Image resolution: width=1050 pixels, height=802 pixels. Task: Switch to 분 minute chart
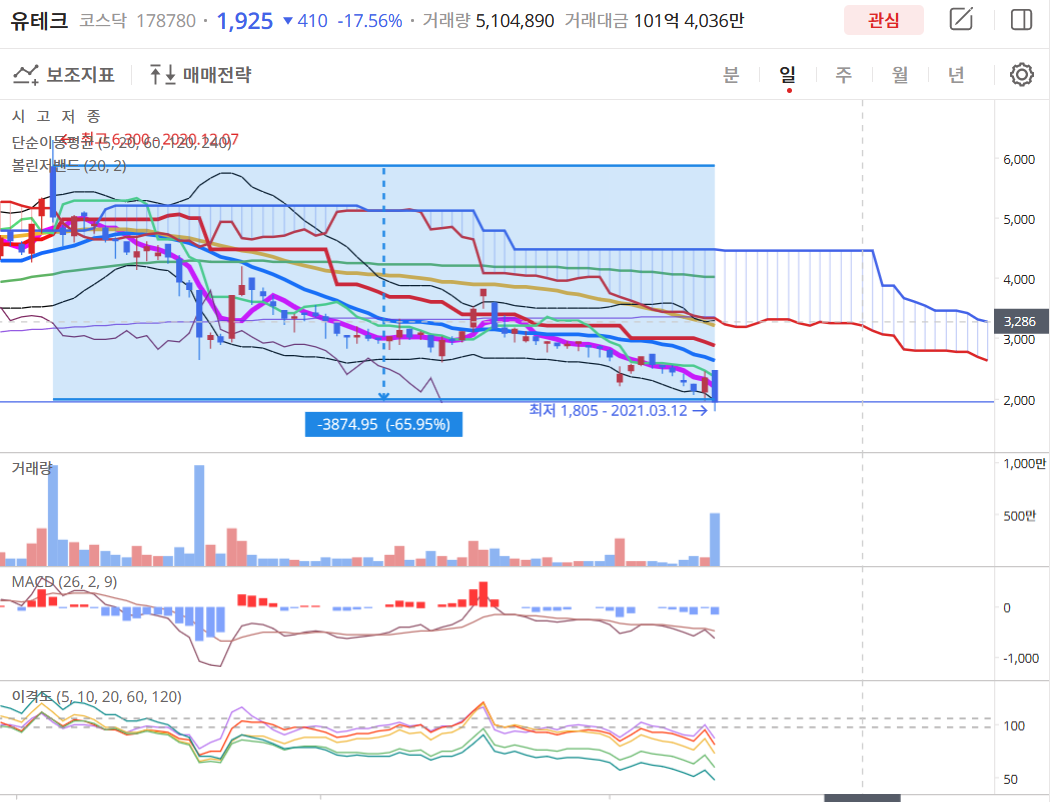(731, 74)
